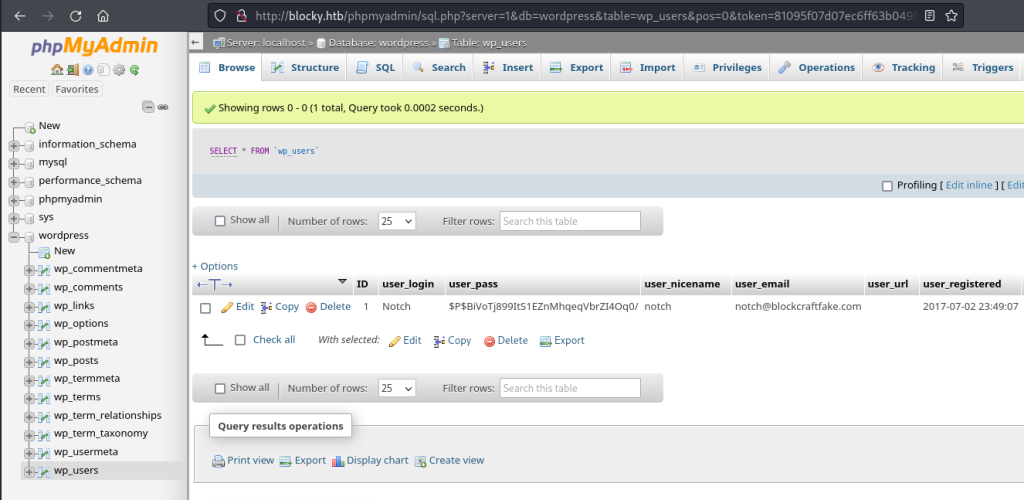Tick the upper Show all checkbox

[220, 221]
